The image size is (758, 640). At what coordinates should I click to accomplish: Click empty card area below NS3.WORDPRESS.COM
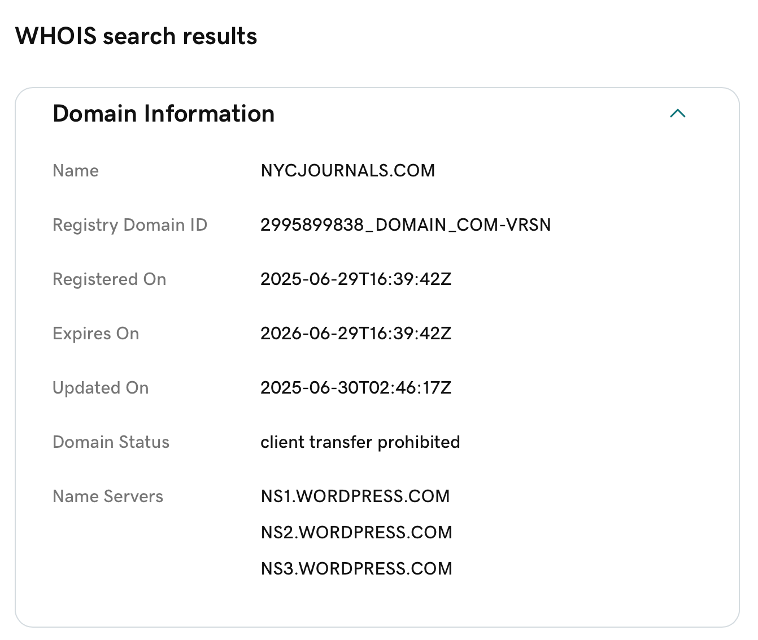[377, 603]
